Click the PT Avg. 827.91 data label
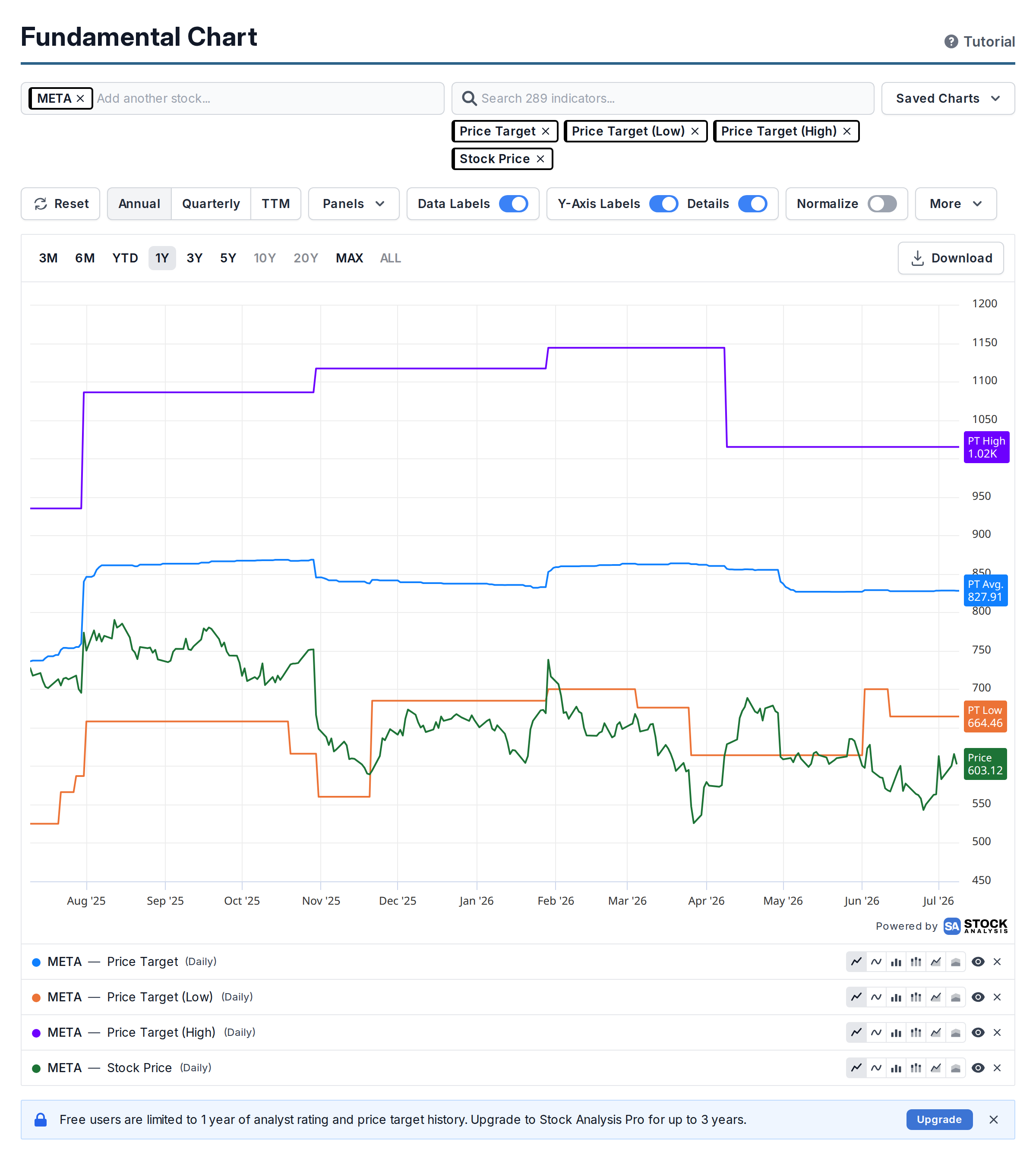 [985, 590]
